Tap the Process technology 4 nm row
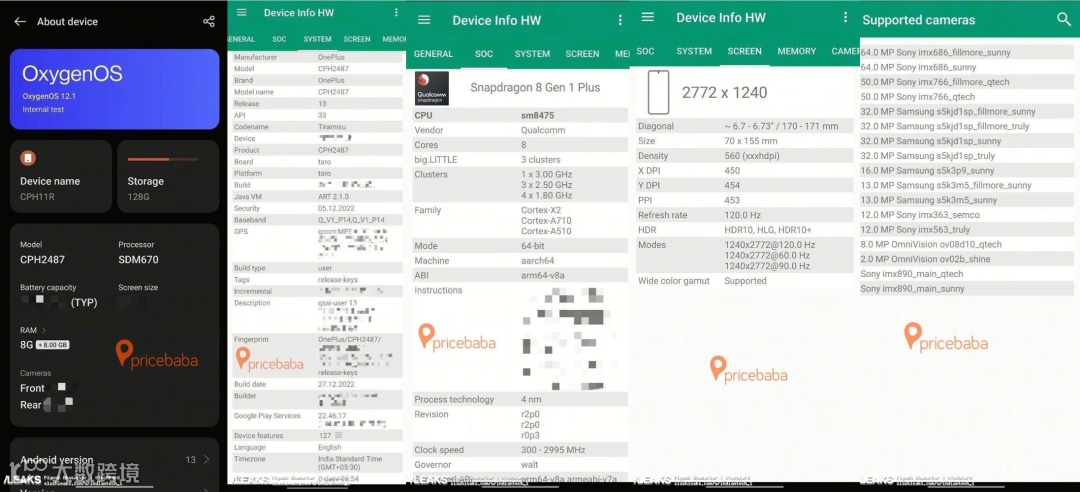1080x492 pixels. pyautogui.click(x=520, y=399)
